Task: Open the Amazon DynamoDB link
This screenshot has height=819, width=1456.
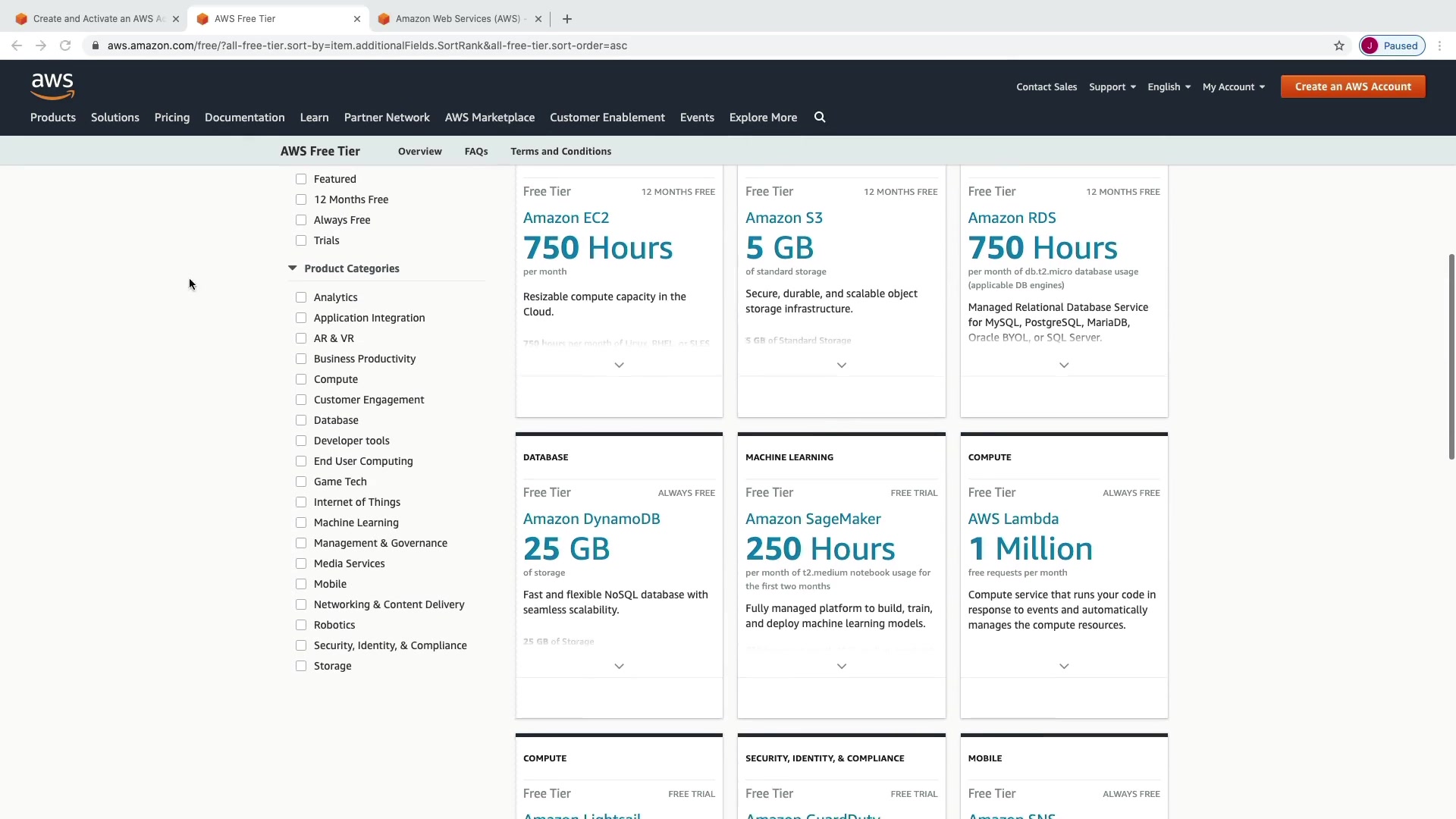Action: [x=591, y=519]
